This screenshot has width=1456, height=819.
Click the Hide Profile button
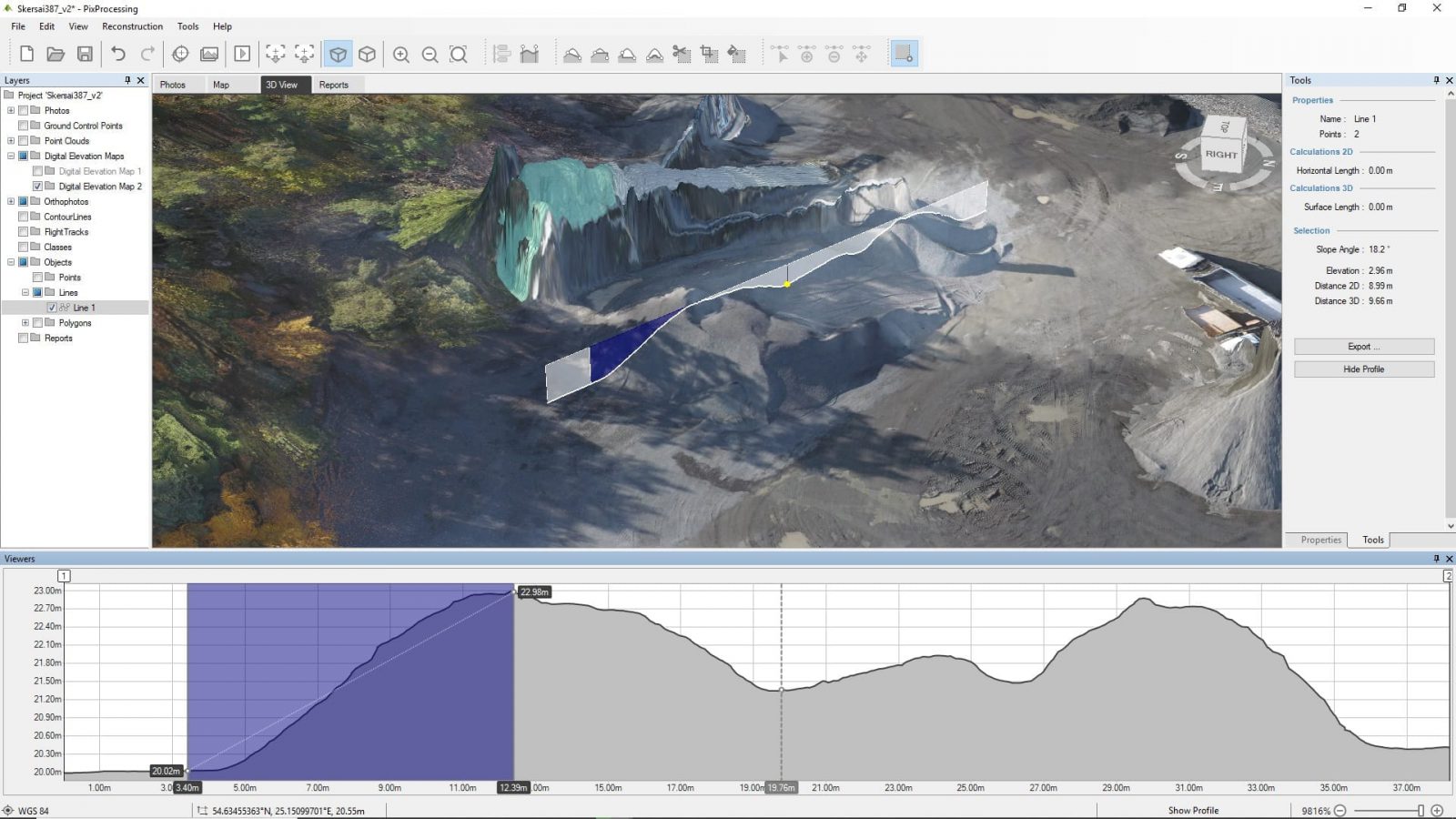pos(1362,369)
